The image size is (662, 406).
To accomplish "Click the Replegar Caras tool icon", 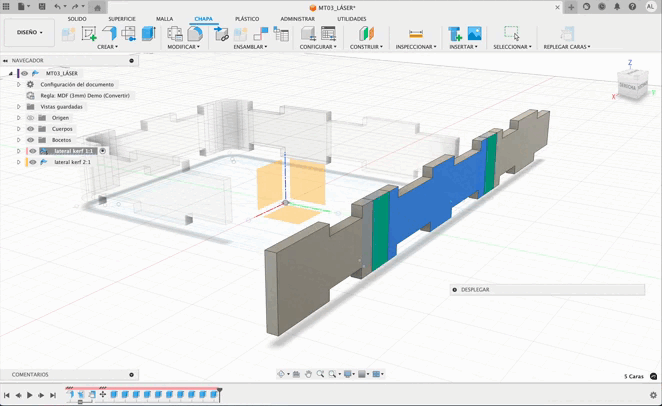I will coord(567,34).
